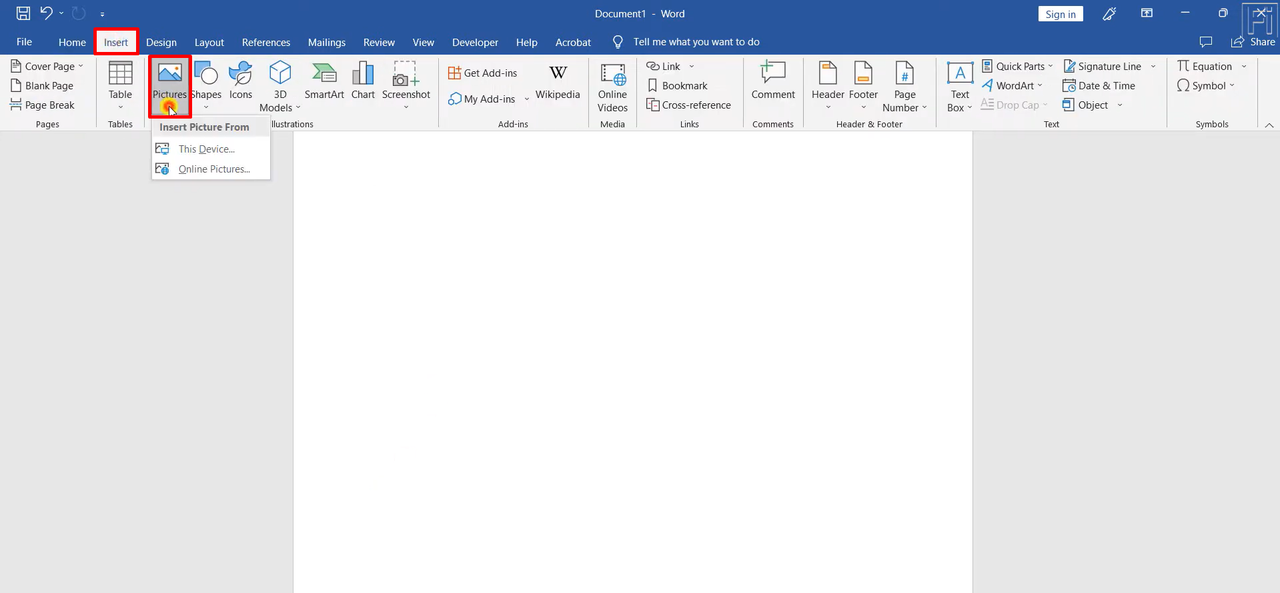
Task: Insert a Cross-reference
Action: (x=689, y=105)
